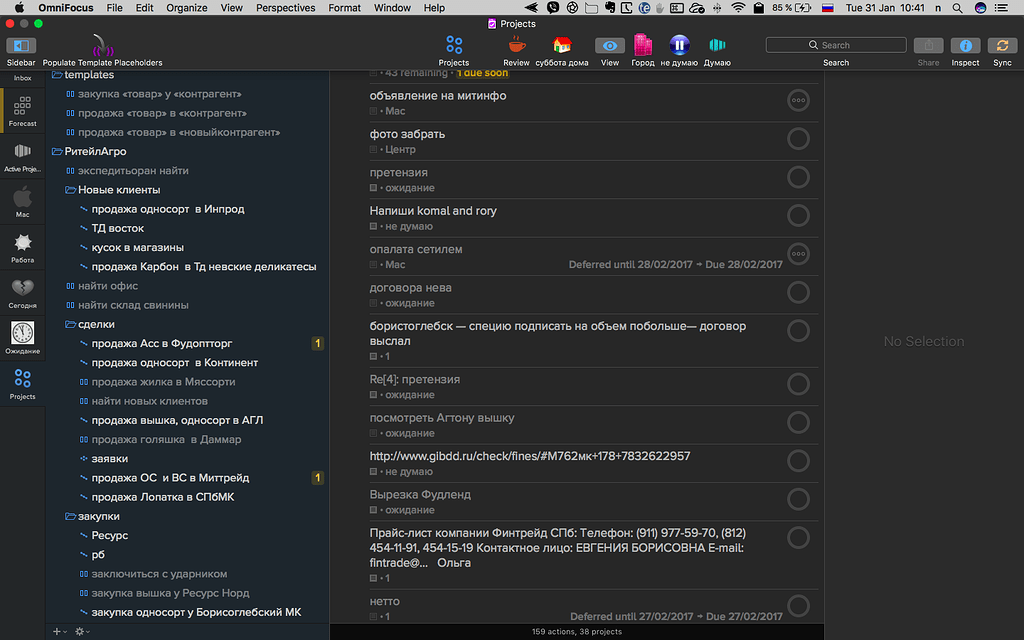Click the Sync toolbar icon

(x=1002, y=45)
